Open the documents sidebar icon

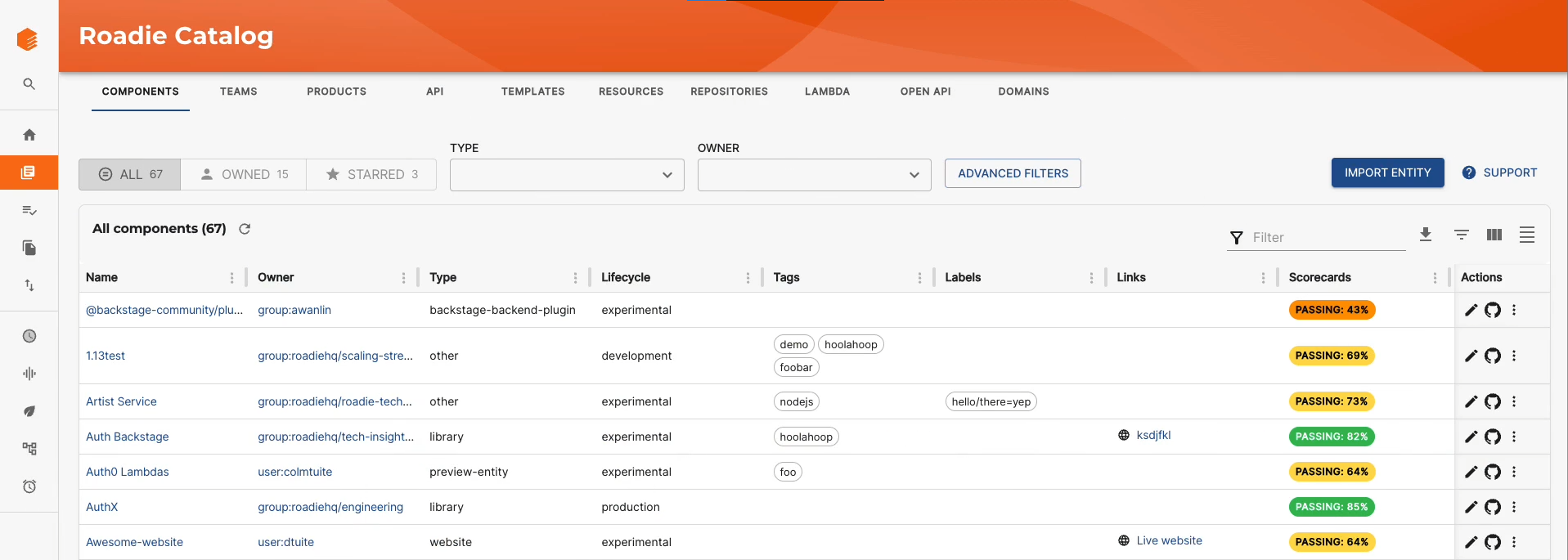(29, 248)
